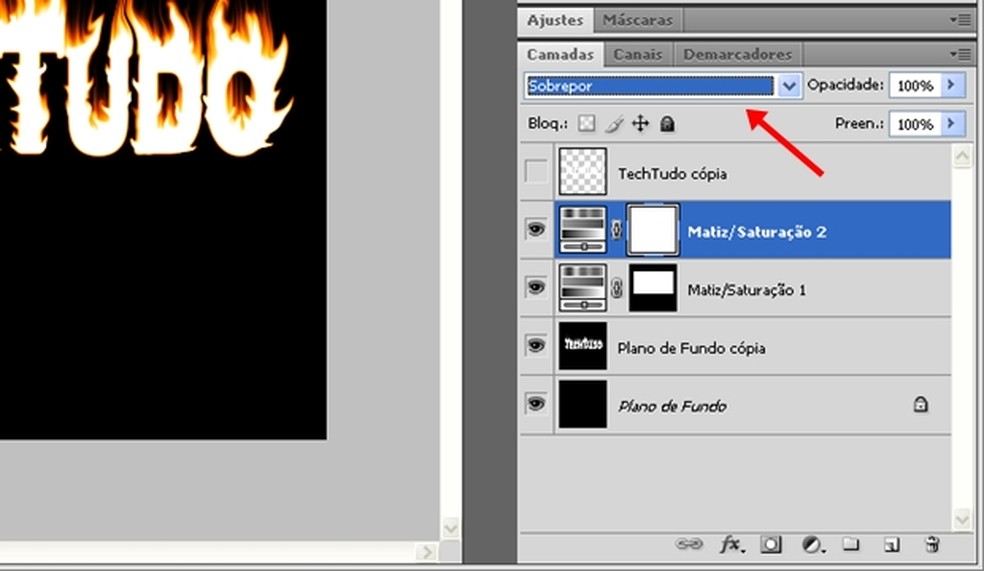The width and height of the screenshot is (984, 571).
Task: Open the Camadas panel options menu
Action: 961,55
